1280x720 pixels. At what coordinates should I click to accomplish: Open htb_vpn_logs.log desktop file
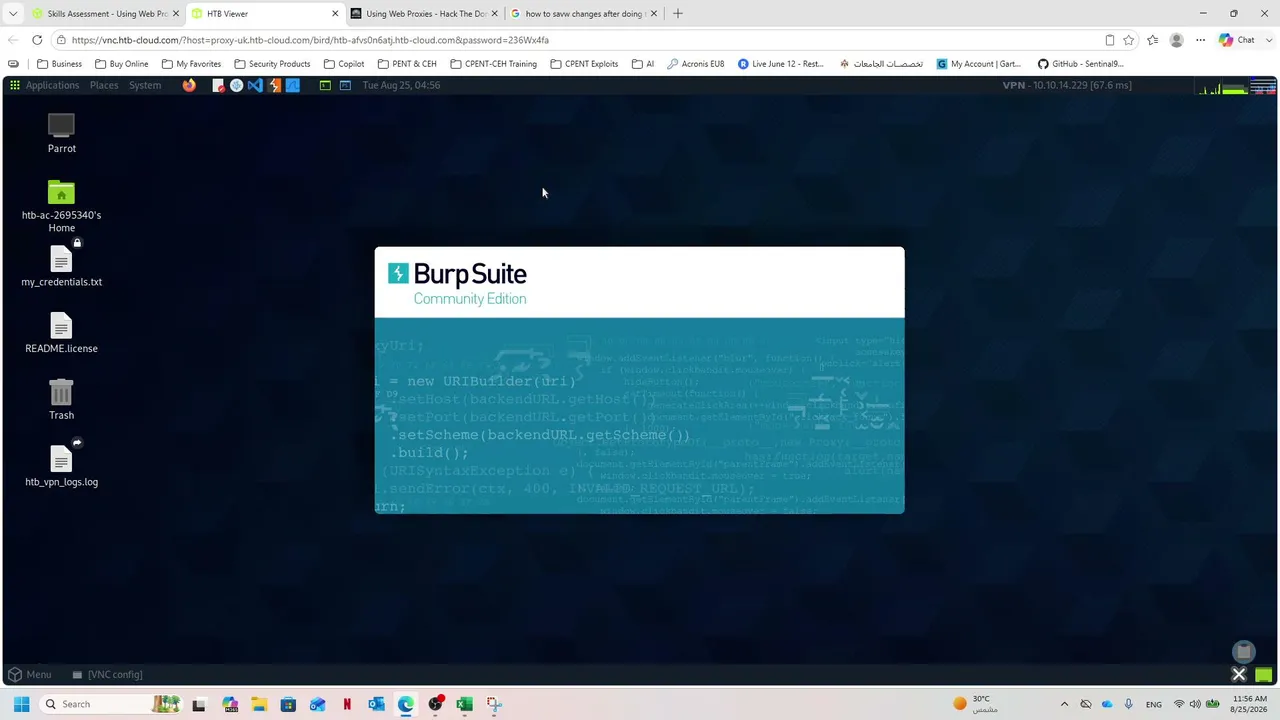[61, 465]
